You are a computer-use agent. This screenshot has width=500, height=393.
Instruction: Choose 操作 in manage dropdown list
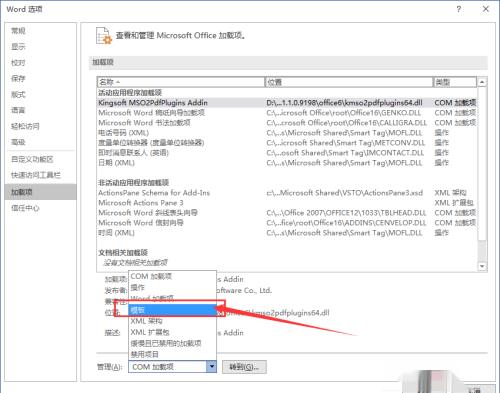click(172, 287)
